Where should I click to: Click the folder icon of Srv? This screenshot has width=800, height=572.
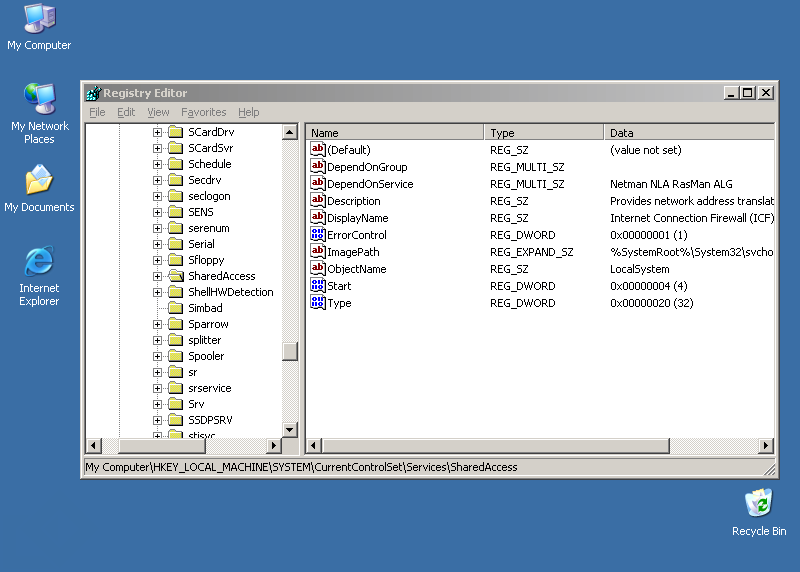pos(176,404)
